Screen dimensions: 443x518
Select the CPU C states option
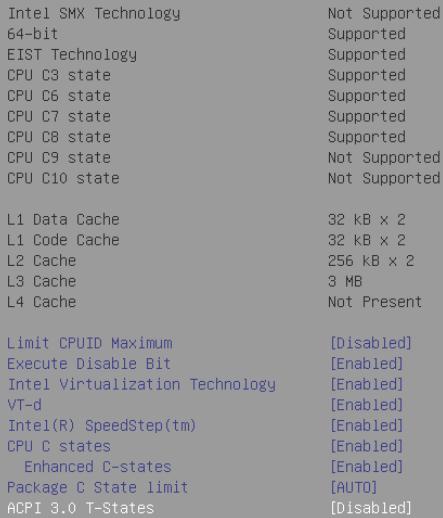[x=59, y=446]
